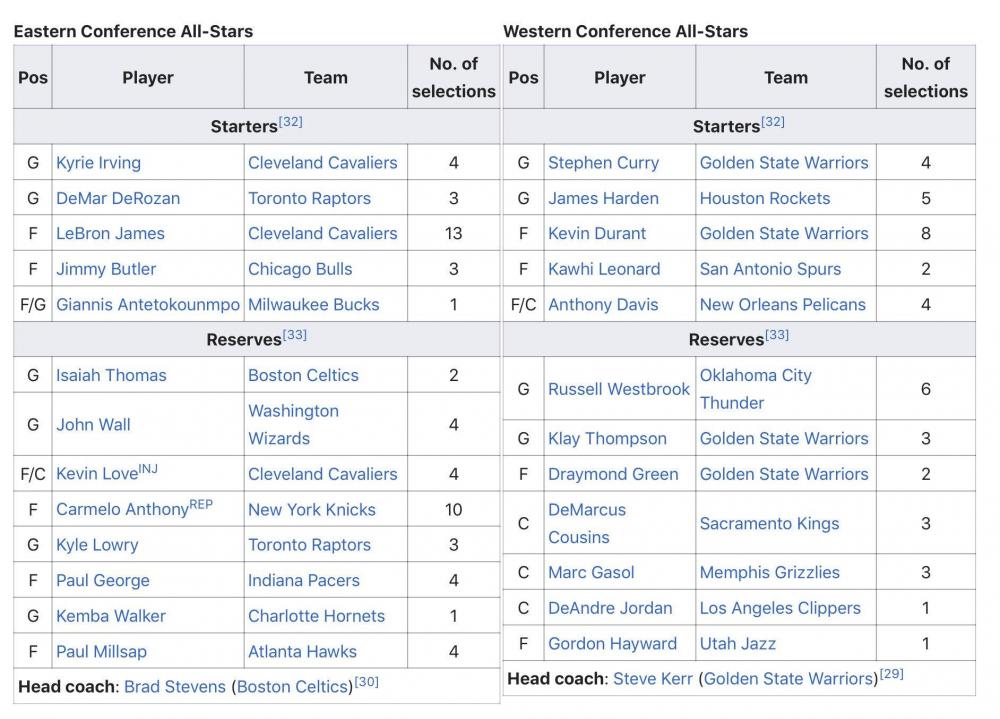The image size is (1000, 719).
Task: Click reference [32] next to Eastern Starters
Action: pyautogui.click(x=291, y=122)
